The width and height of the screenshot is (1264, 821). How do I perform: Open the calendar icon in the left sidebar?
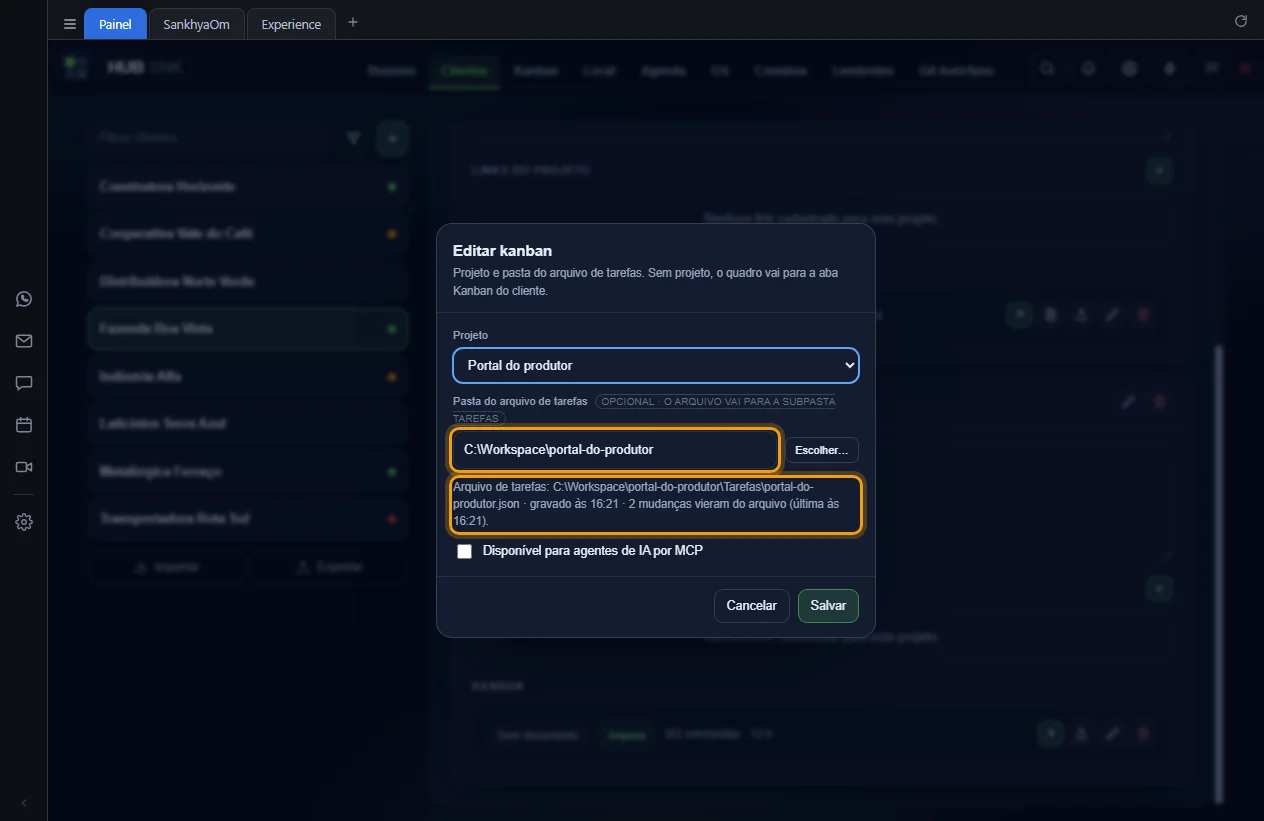pyautogui.click(x=24, y=425)
